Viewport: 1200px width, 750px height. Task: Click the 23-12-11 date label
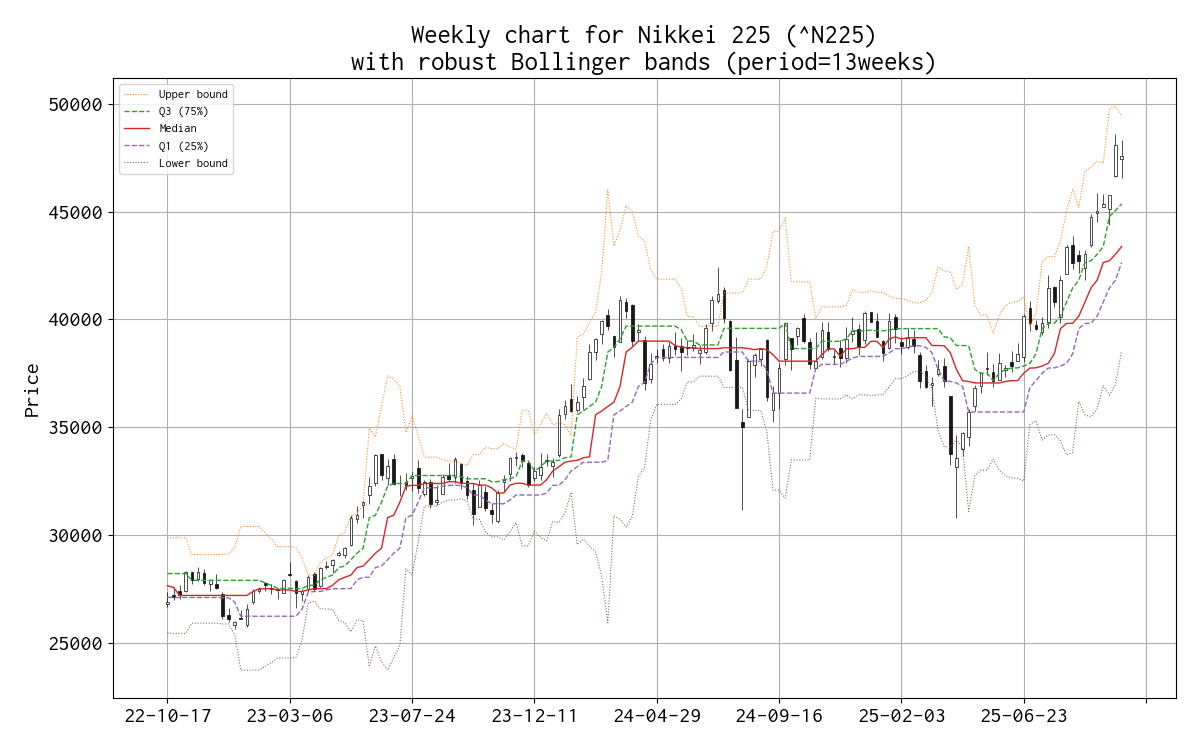point(534,717)
